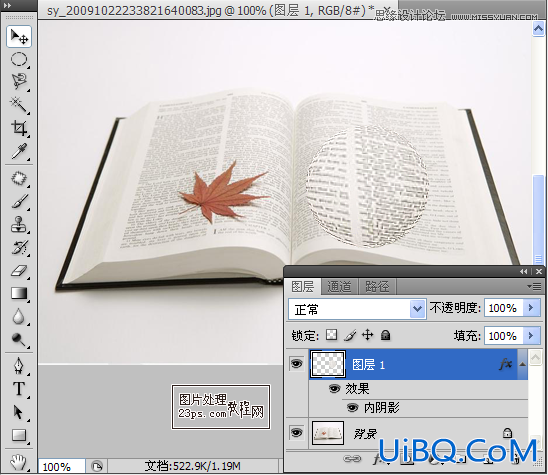Select the Pen tool
This screenshot has width=548, height=475.
19,366
